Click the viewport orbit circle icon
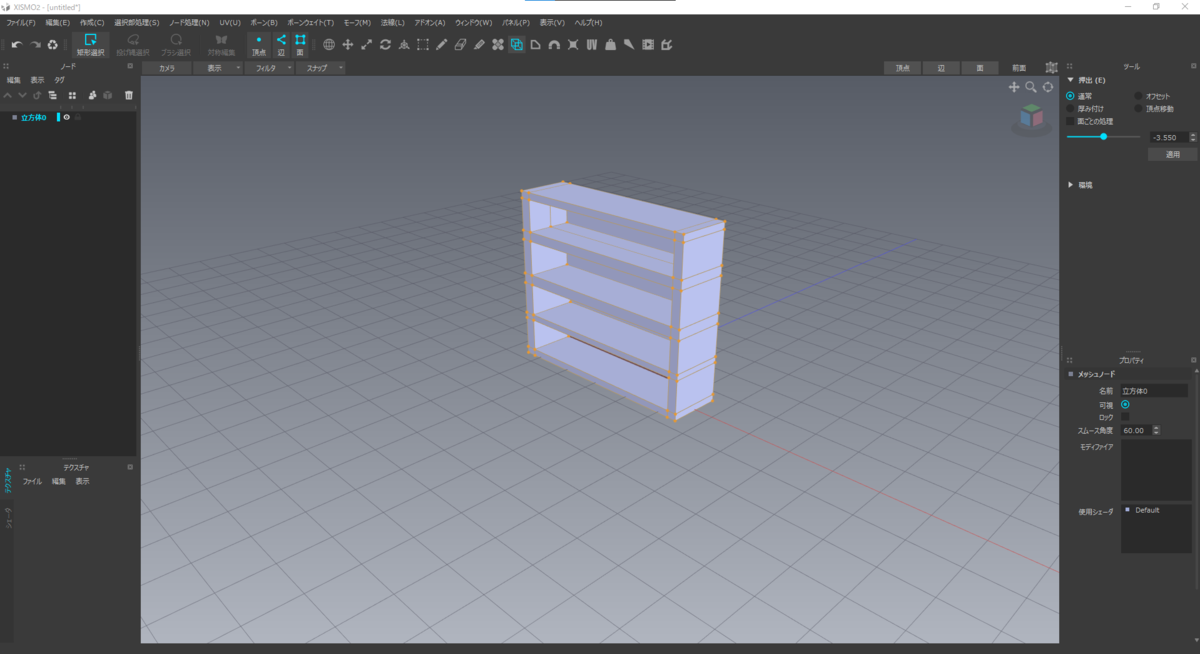The height and width of the screenshot is (654, 1200). pyautogui.click(x=1048, y=87)
